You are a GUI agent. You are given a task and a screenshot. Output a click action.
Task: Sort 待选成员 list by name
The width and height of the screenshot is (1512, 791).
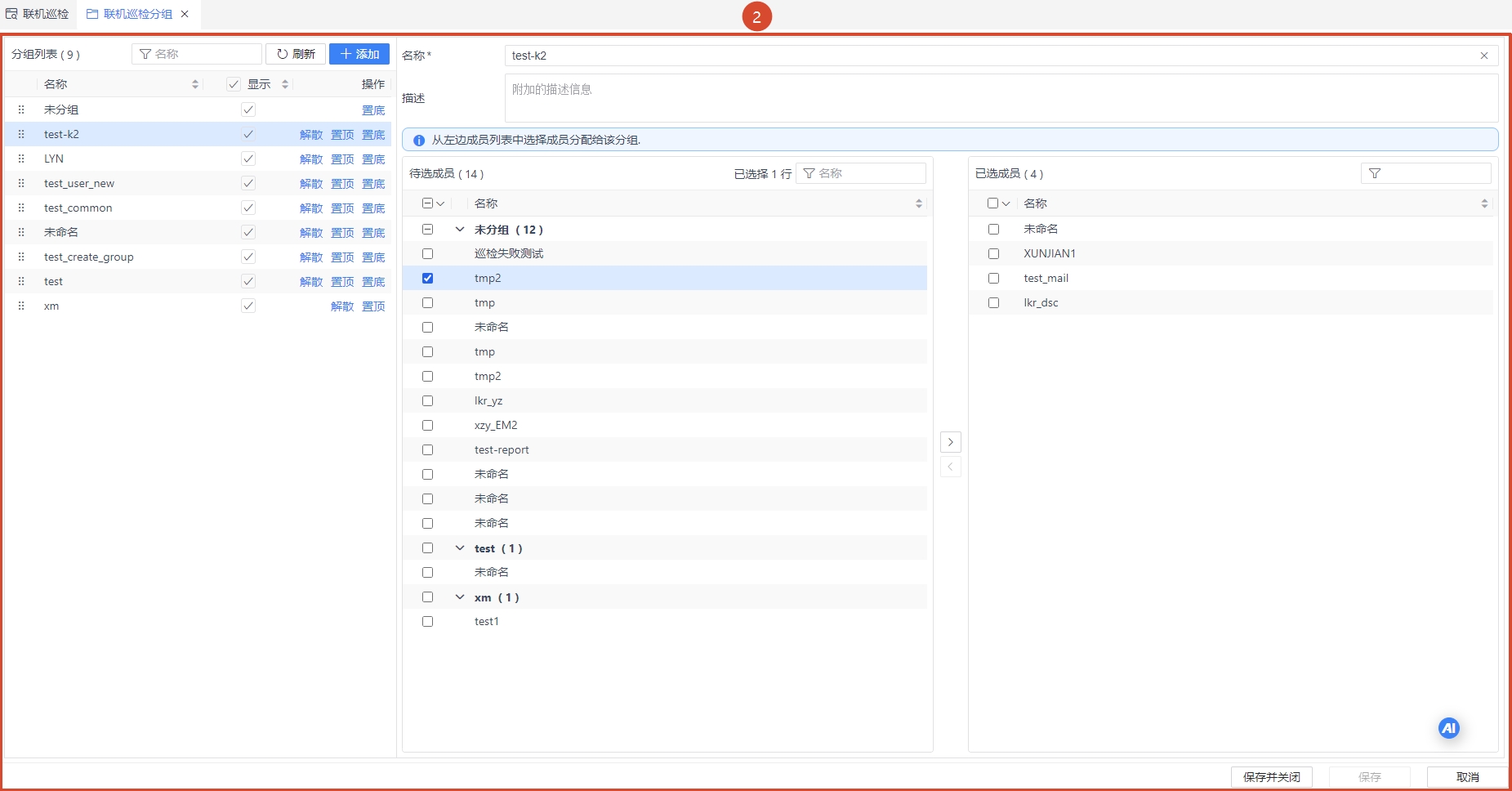pos(919,203)
